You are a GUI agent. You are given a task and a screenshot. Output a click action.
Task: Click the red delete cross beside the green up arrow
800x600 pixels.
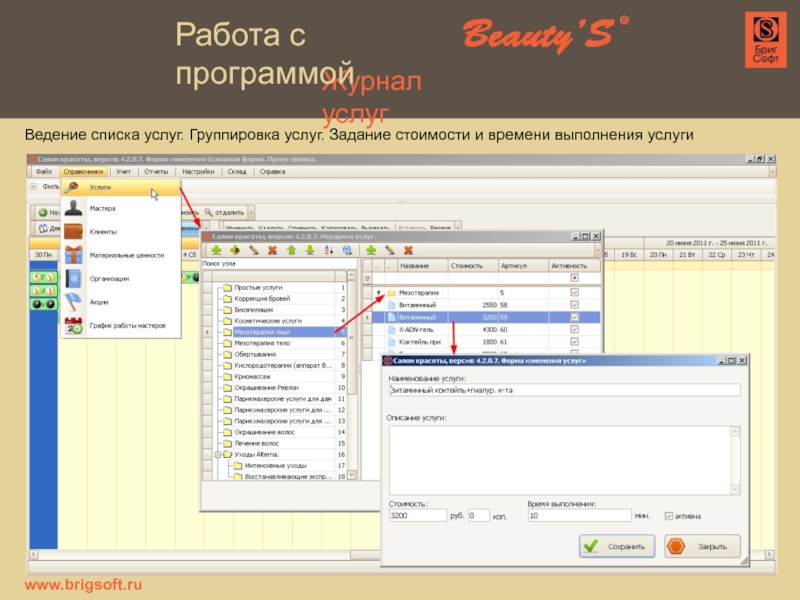272,250
